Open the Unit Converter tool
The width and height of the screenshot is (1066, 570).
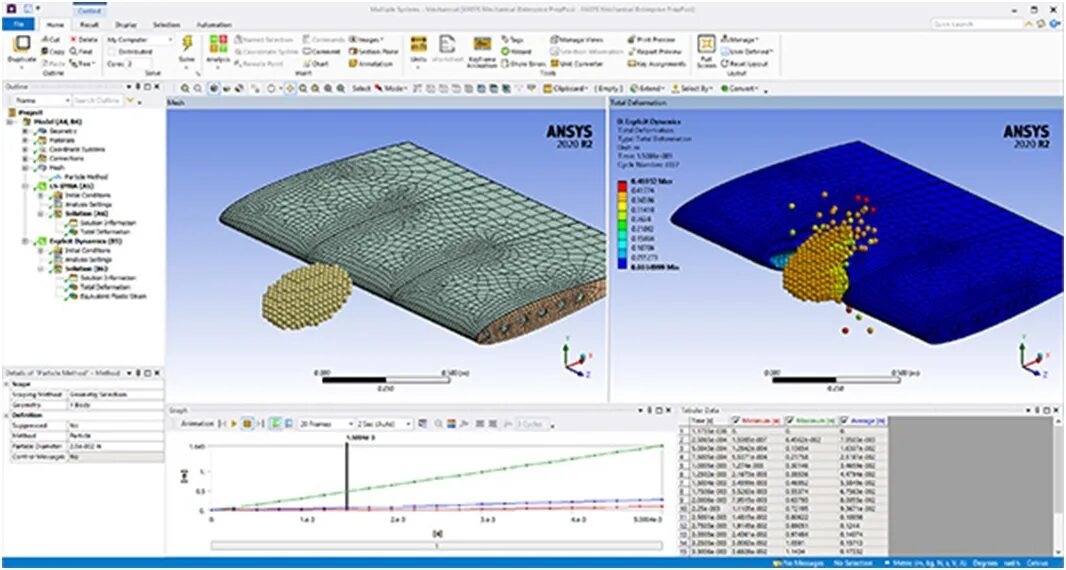coord(577,64)
